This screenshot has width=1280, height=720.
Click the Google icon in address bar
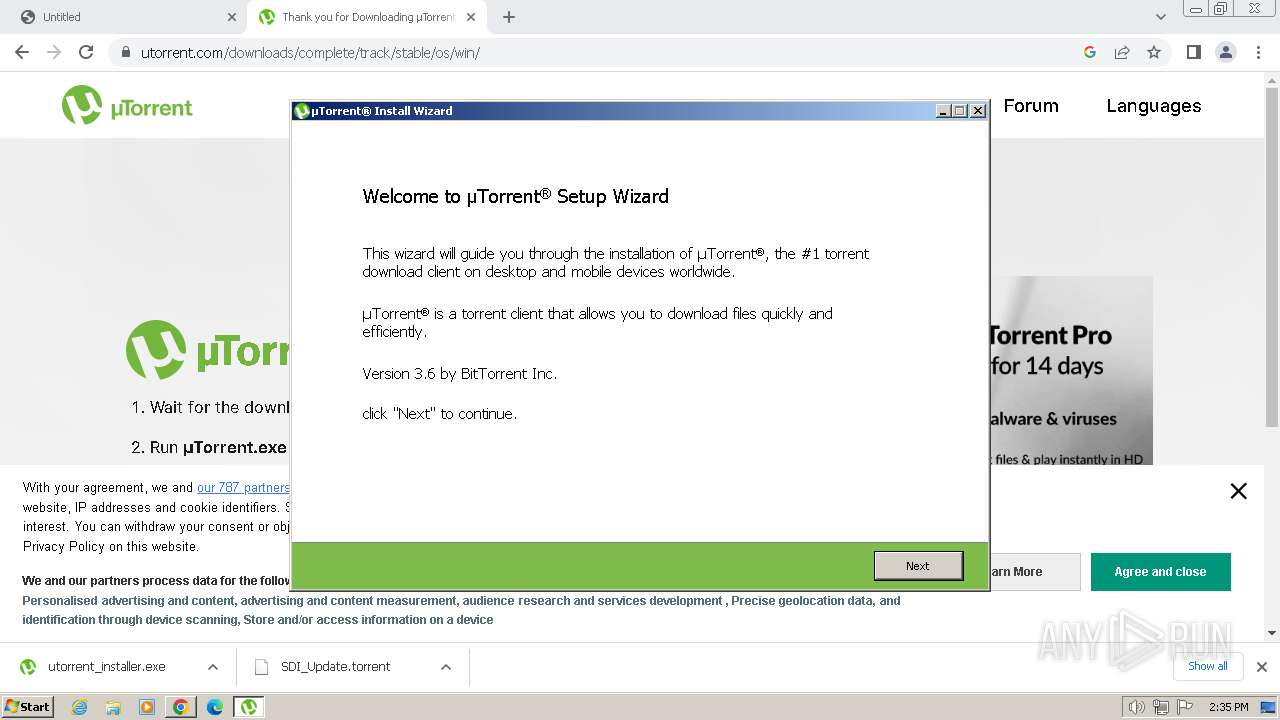point(1090,52)
